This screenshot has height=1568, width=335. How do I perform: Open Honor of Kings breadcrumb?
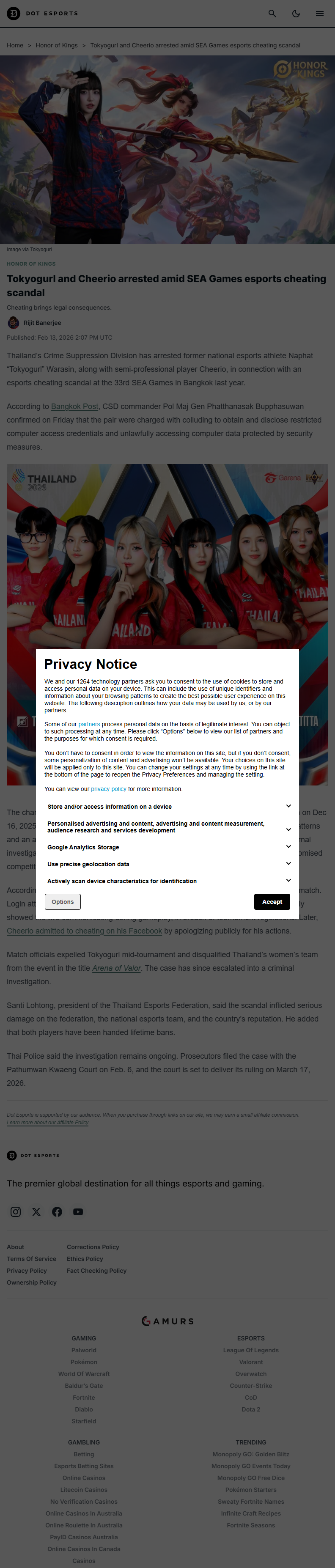point(57,45)
